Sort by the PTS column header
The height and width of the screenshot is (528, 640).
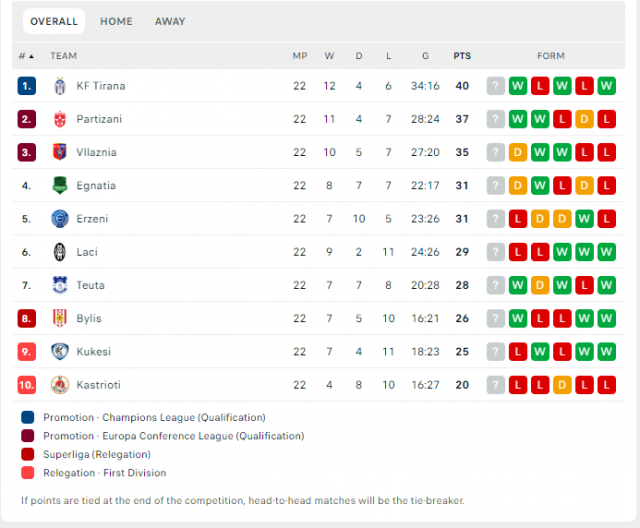pos(462,56)
